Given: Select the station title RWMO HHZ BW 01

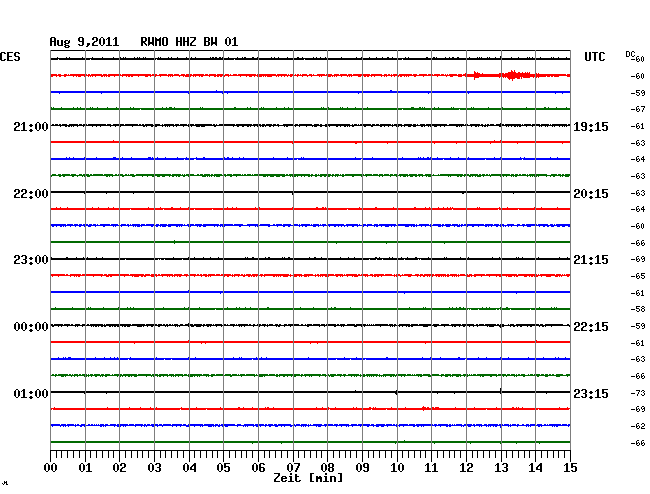Looking at the screenshot, I should click(x=189, y=42).
